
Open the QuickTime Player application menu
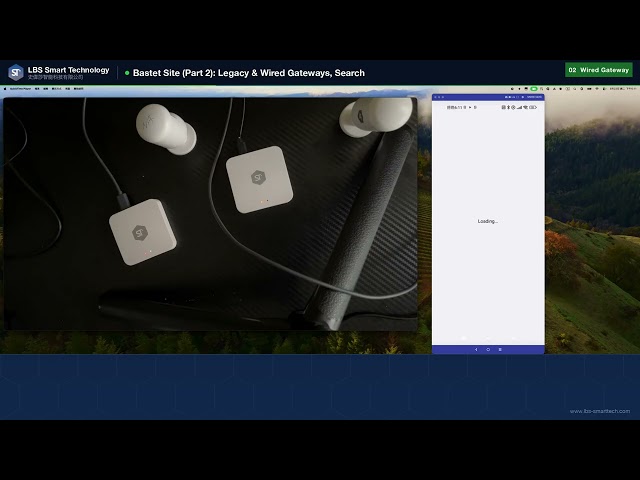click(x=20, y=89)
